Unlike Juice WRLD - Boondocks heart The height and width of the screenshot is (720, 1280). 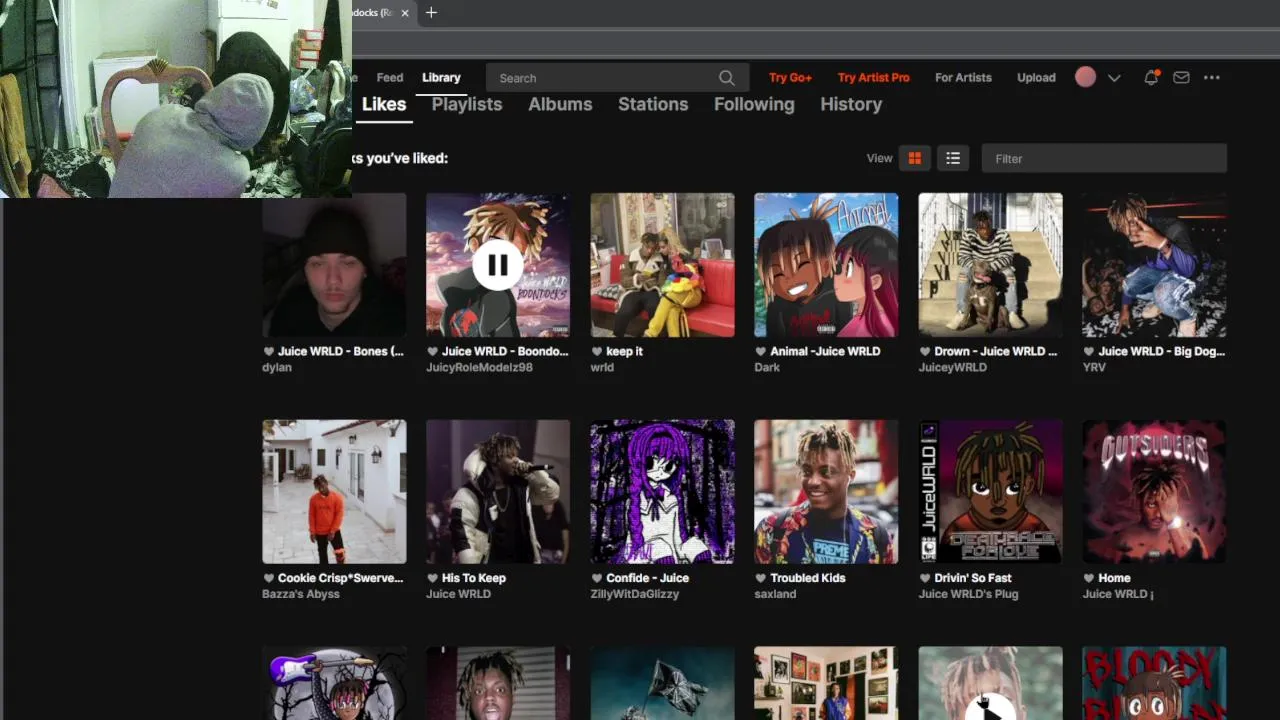tap(432, 351)
